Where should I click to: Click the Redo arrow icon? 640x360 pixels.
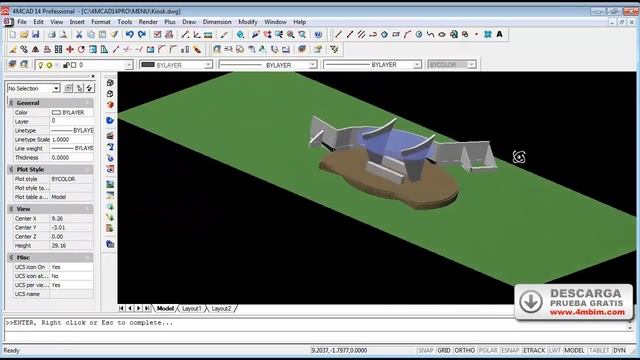pos(142,35)
